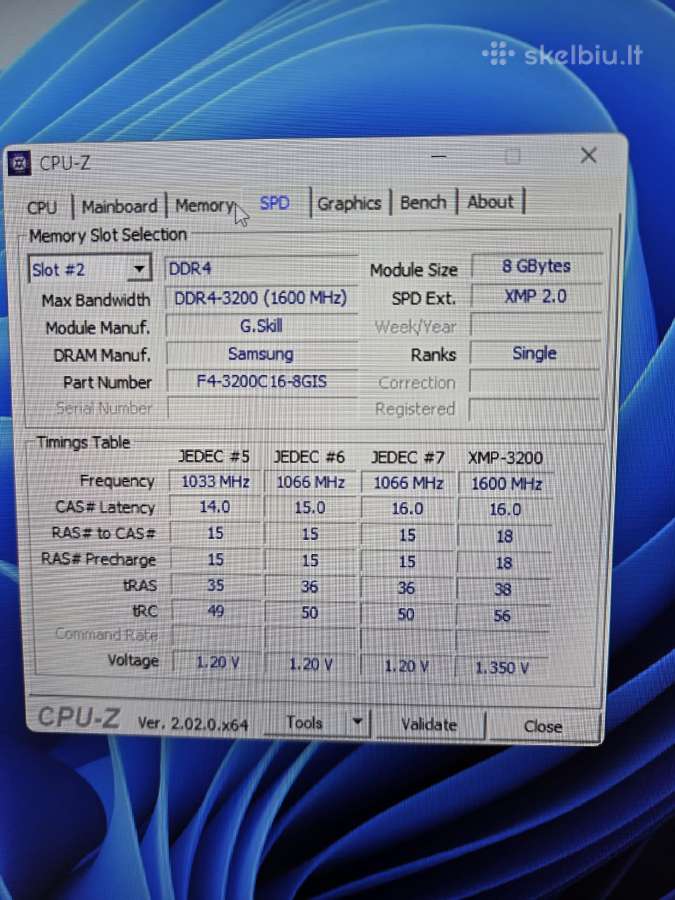The height and width of the screenshot is (900, 675).
Task: Click the CPU-Z app icon in title bar
Action: pyautogui.click(x=18, y=164)
